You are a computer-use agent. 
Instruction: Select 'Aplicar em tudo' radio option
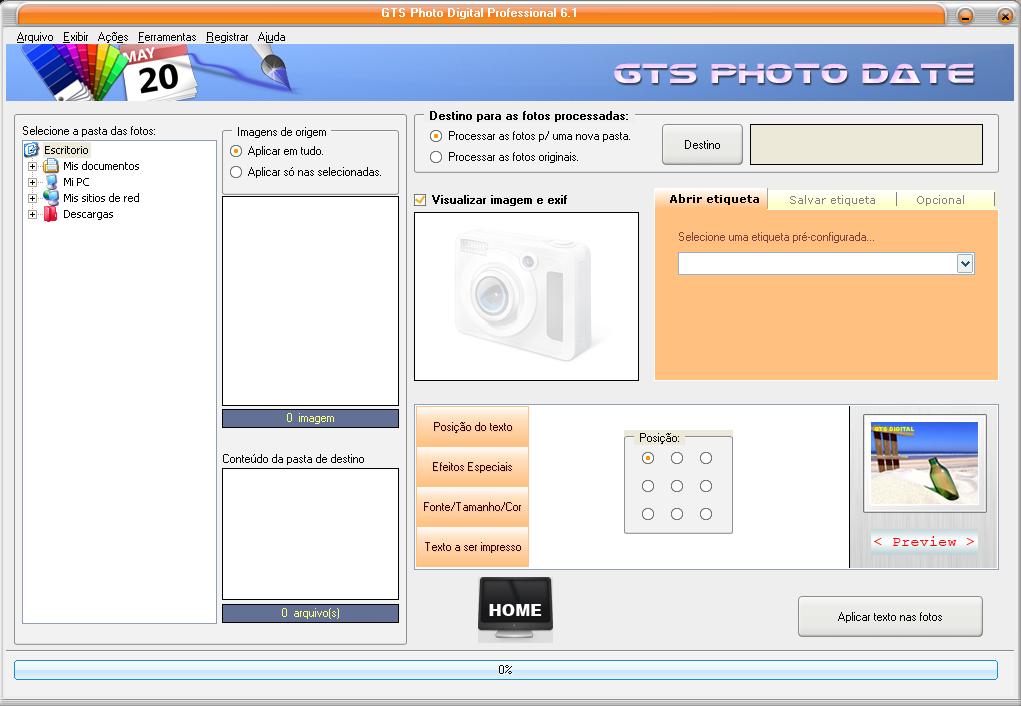click(x=236, y=151)
